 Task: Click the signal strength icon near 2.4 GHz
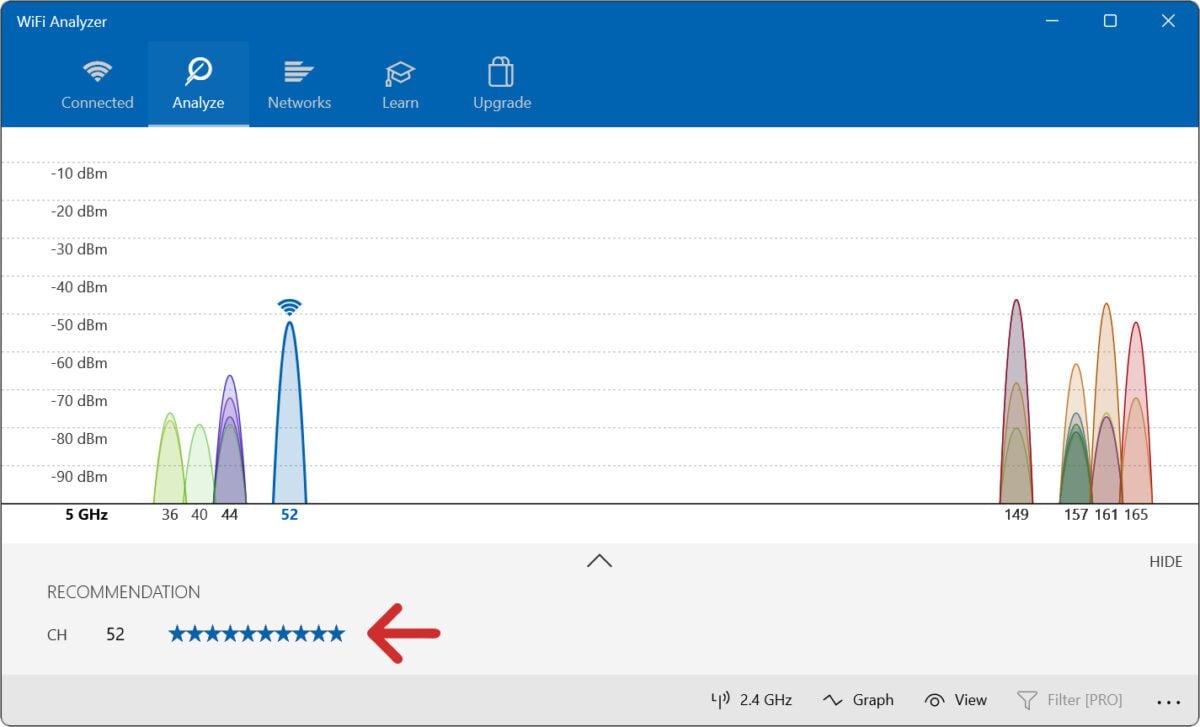722,700
